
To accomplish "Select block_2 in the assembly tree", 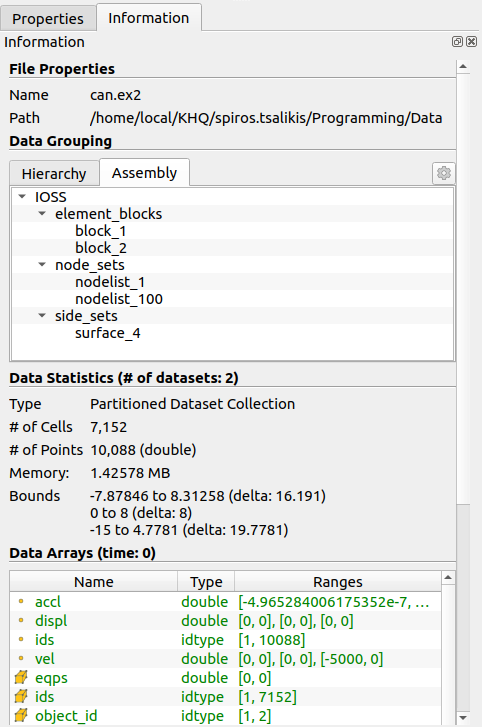I will [x=101, y=248].
